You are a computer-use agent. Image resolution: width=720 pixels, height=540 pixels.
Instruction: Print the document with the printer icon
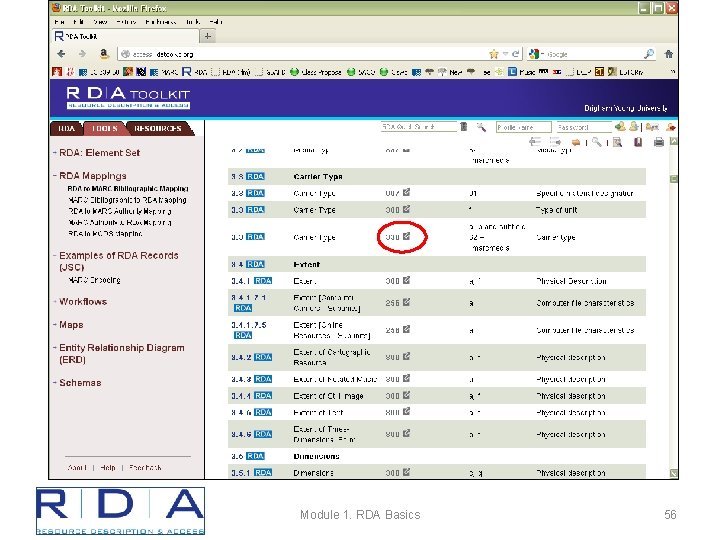[x=658, y=142]
